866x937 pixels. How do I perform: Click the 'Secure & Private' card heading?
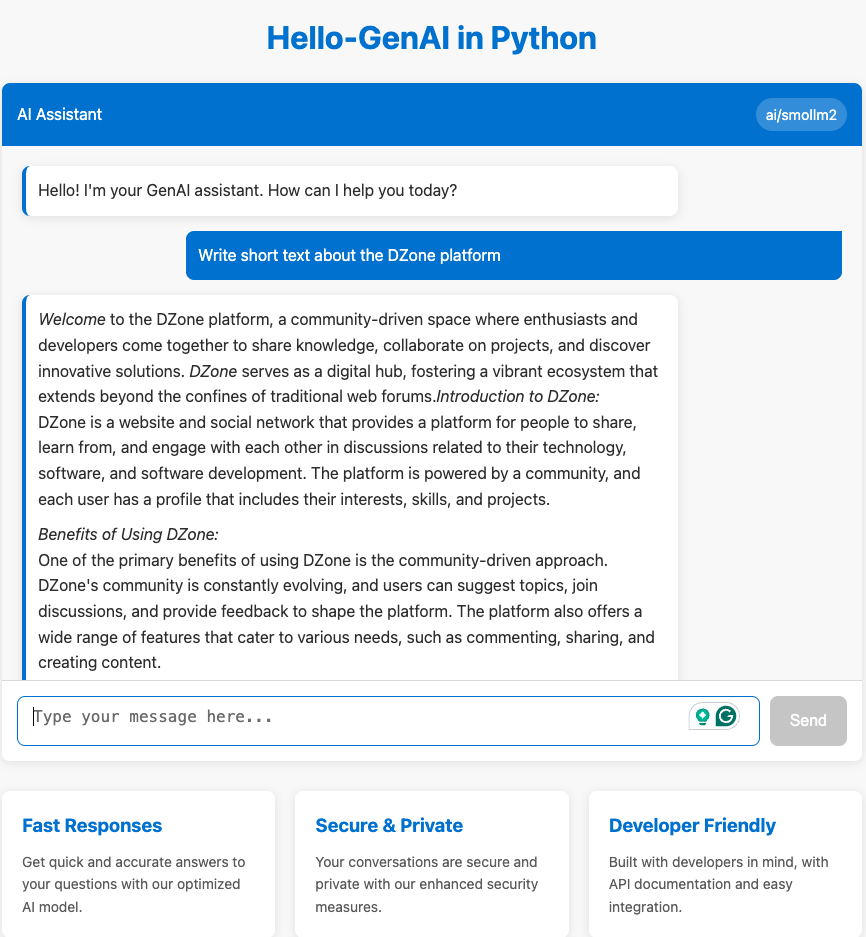[x=389, y=825]
